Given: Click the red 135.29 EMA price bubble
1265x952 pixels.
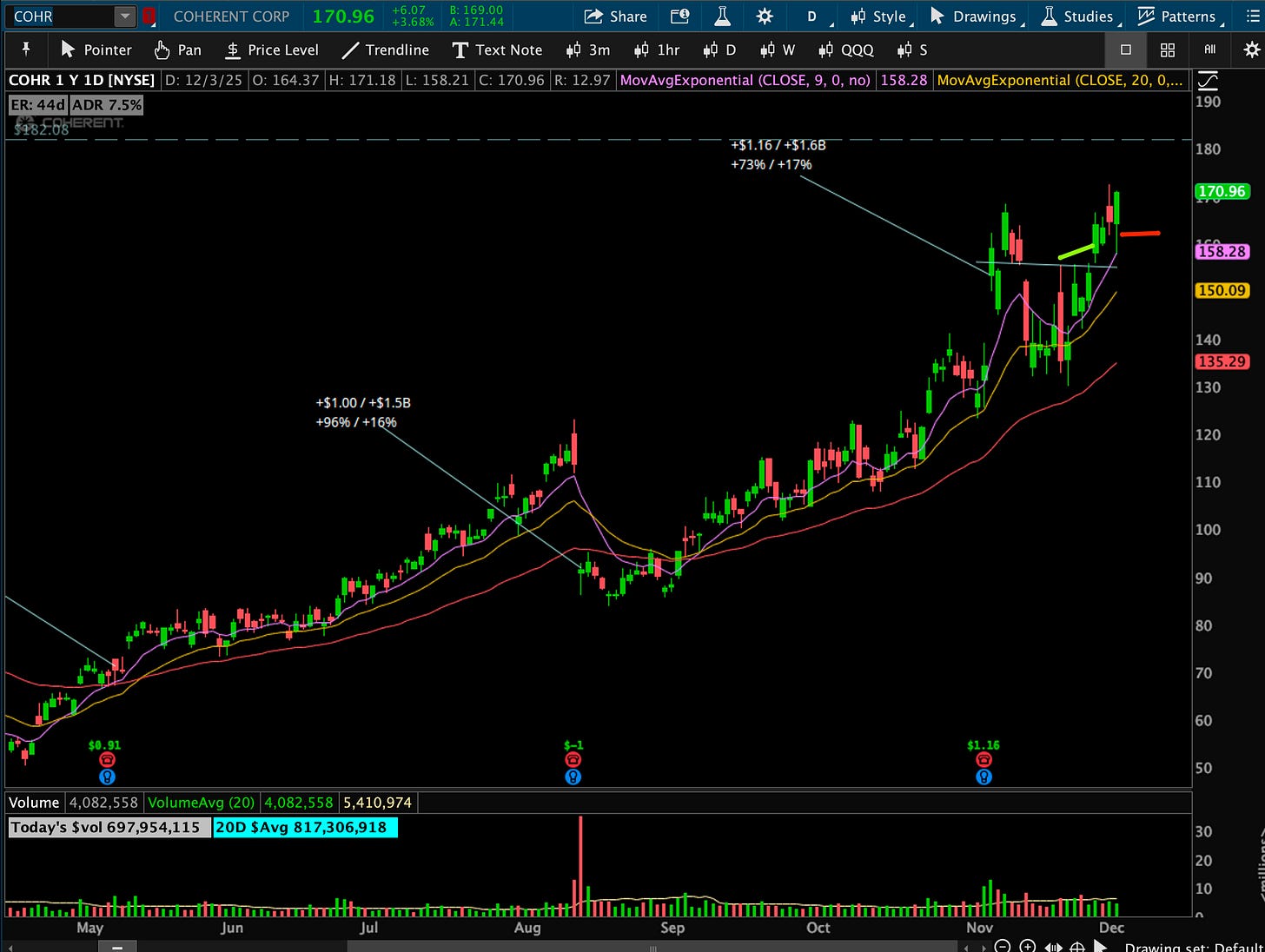Looking at the screenshot, I should (x=1222, y=361).
